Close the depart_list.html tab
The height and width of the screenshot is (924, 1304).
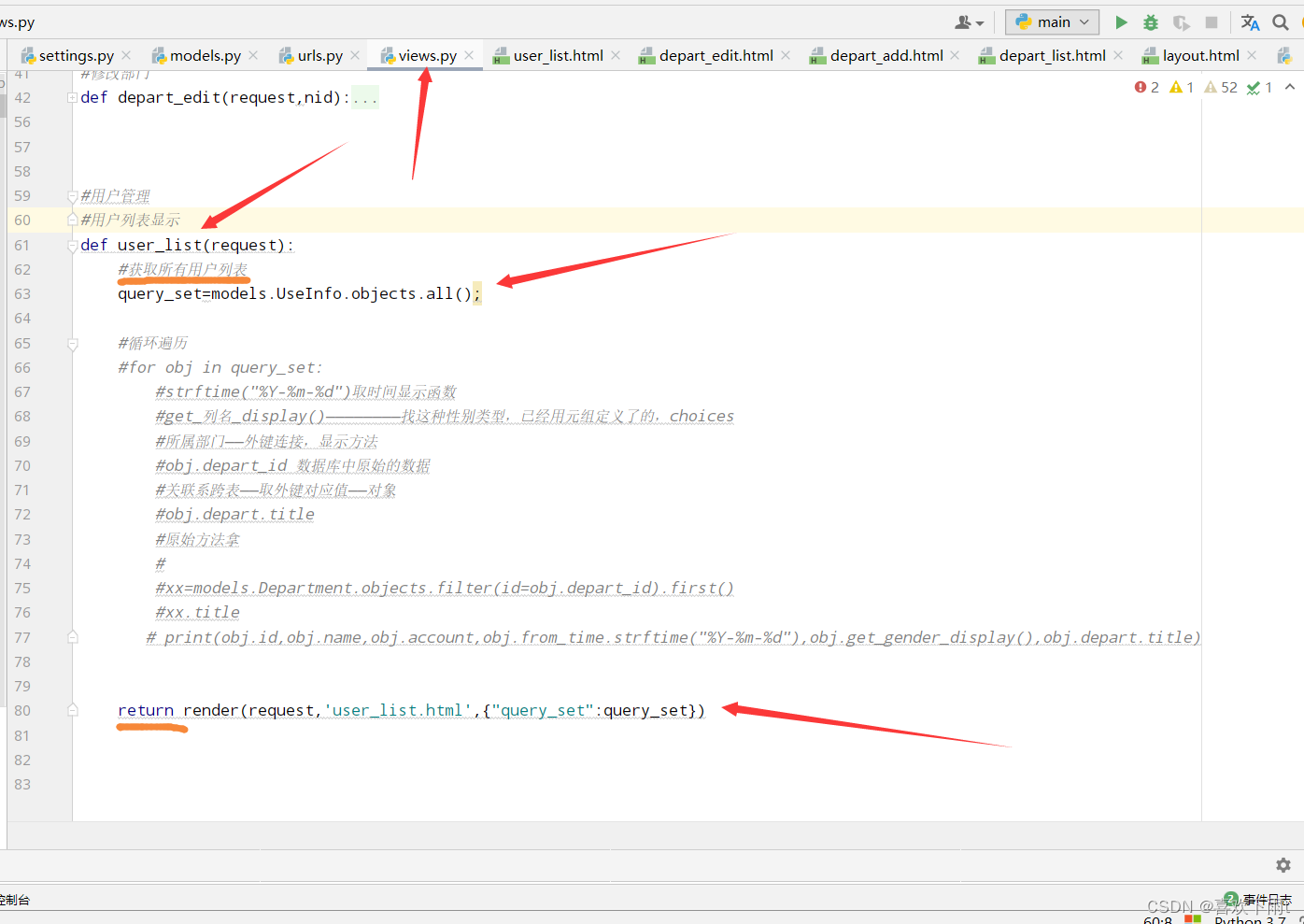tap(1118, 55)
